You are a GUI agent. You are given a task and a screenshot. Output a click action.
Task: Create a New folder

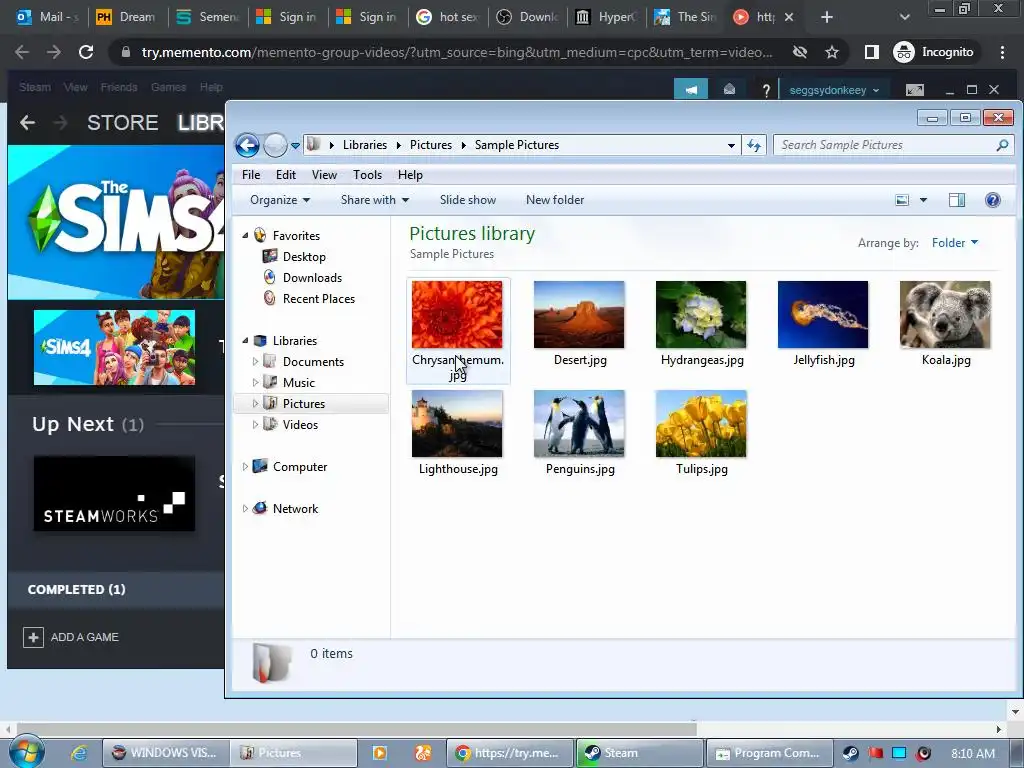point(555,200)
